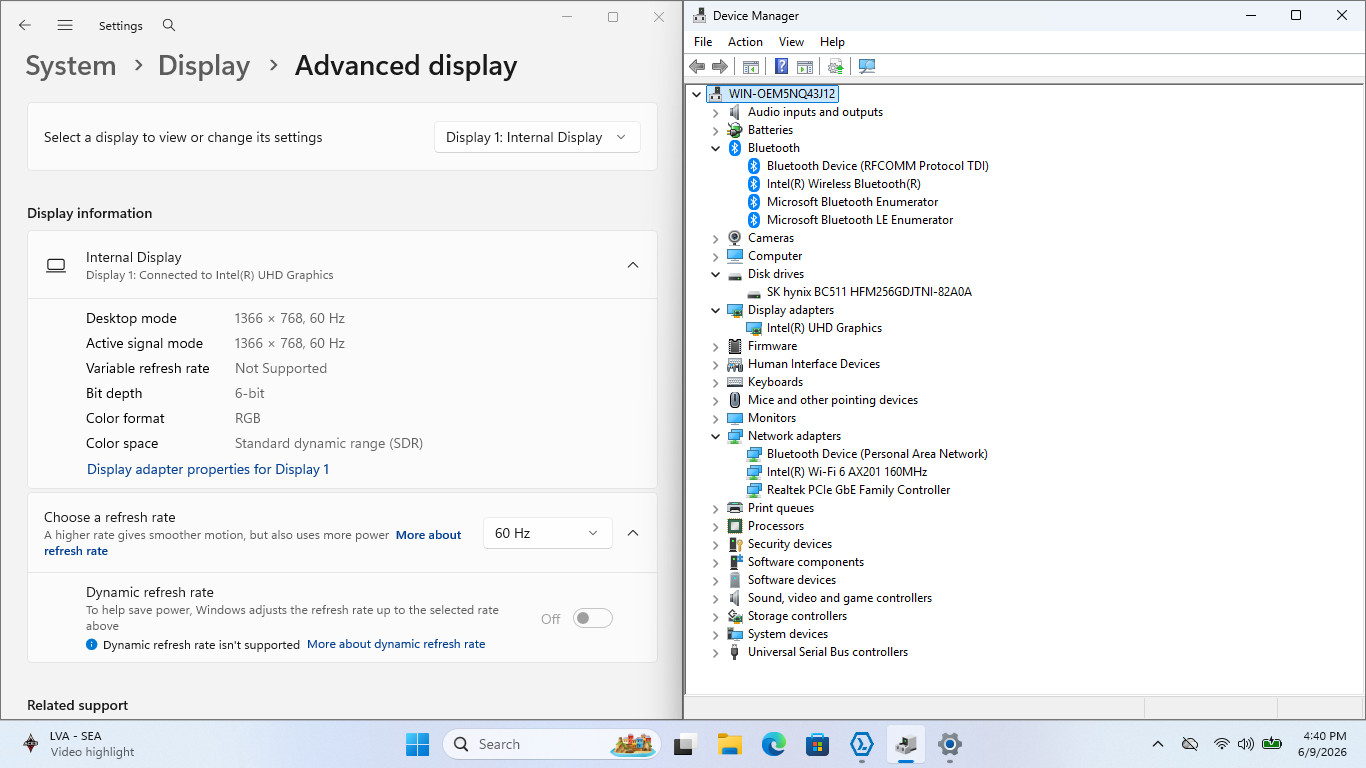Image resolution: width=1366 pixels, height=768 pixels.
Task: Go to Display breadcrumb
Action: (204, 66)
